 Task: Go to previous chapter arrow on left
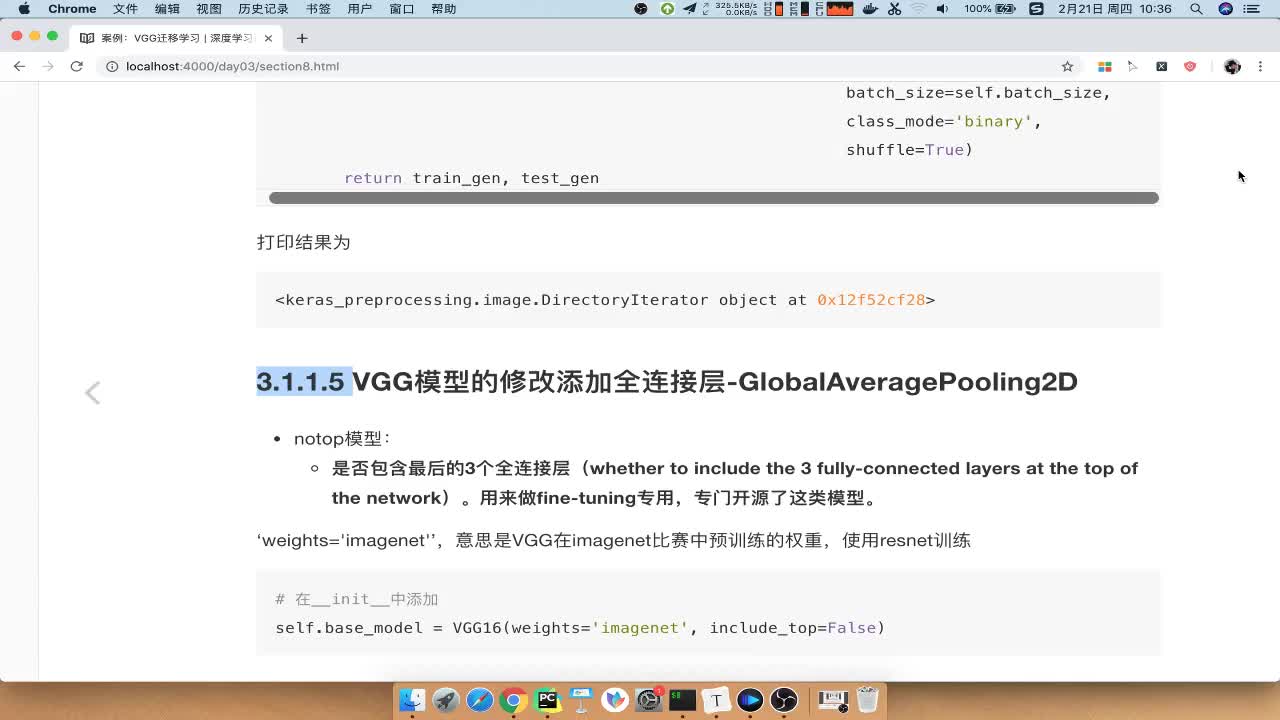tap(92, 392)
